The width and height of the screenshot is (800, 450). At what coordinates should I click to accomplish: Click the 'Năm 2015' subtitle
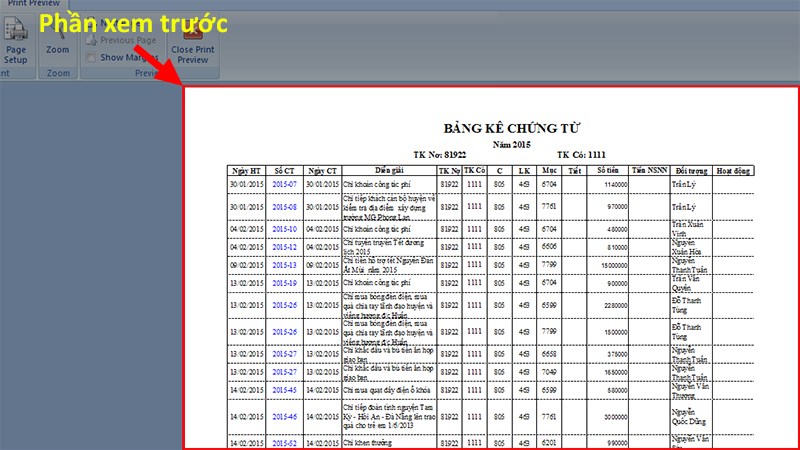(511, 145)
